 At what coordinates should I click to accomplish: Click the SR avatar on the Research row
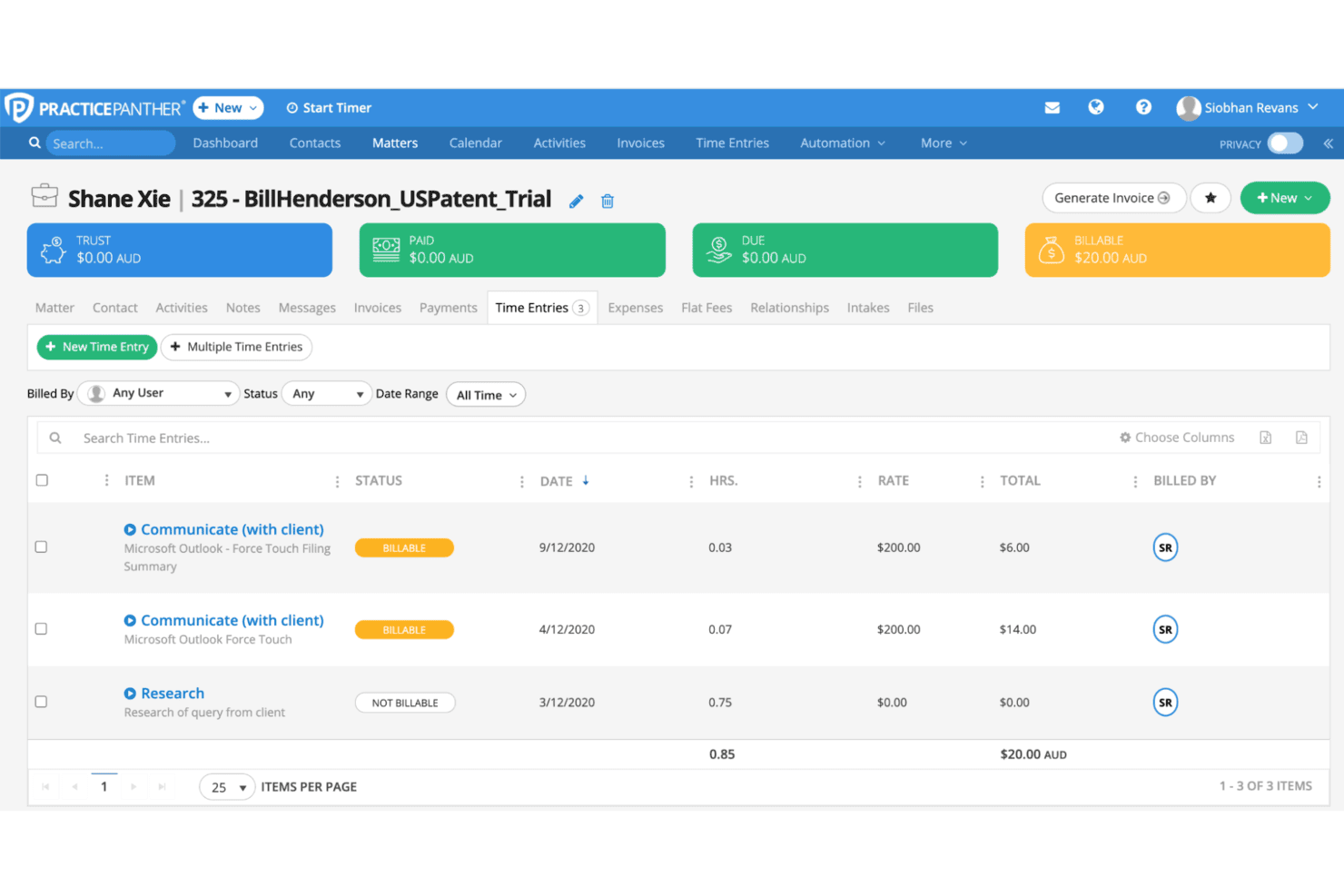(x=1165, y=703)
